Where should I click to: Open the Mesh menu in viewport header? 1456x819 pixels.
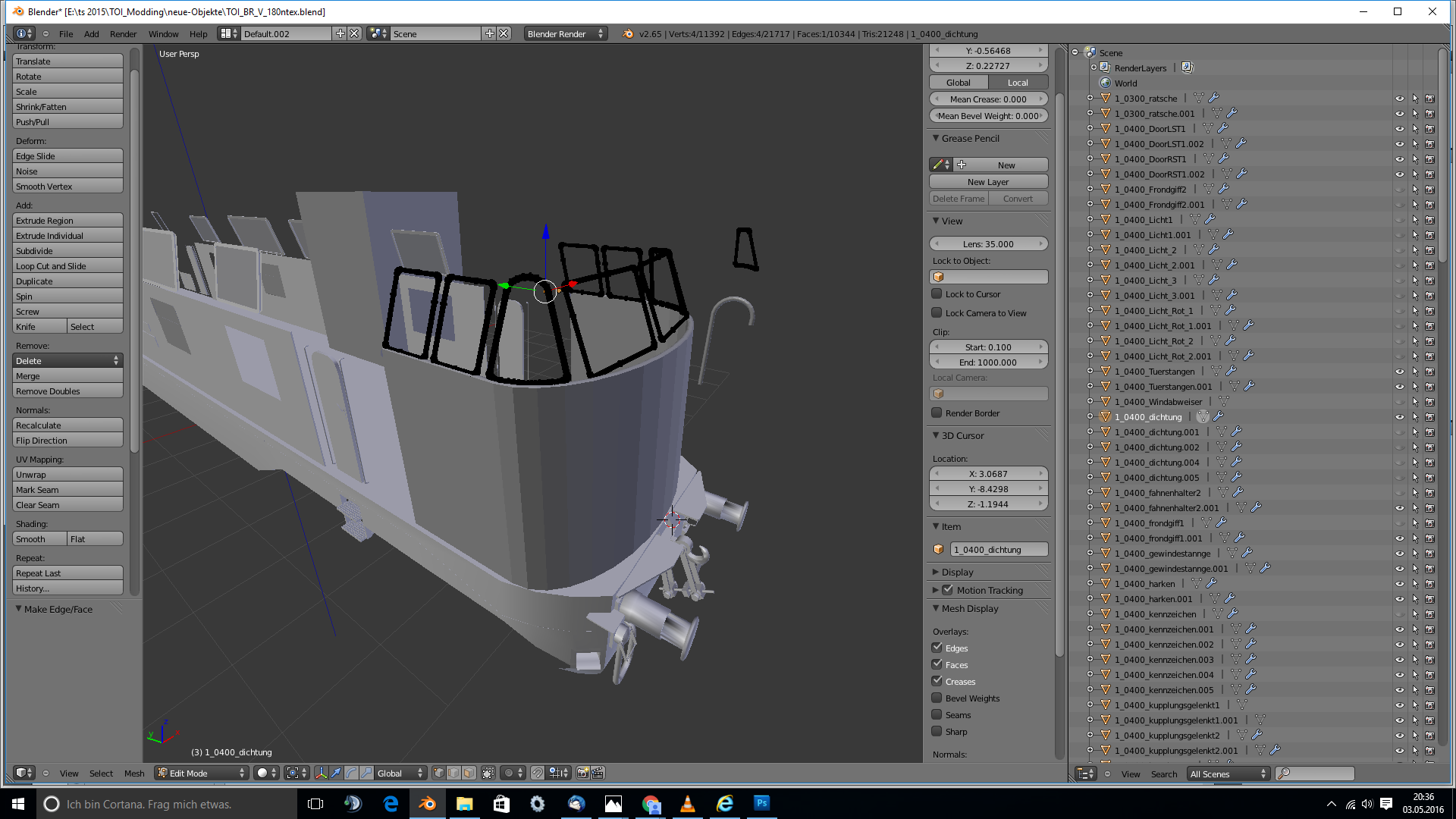pos(134,773)
